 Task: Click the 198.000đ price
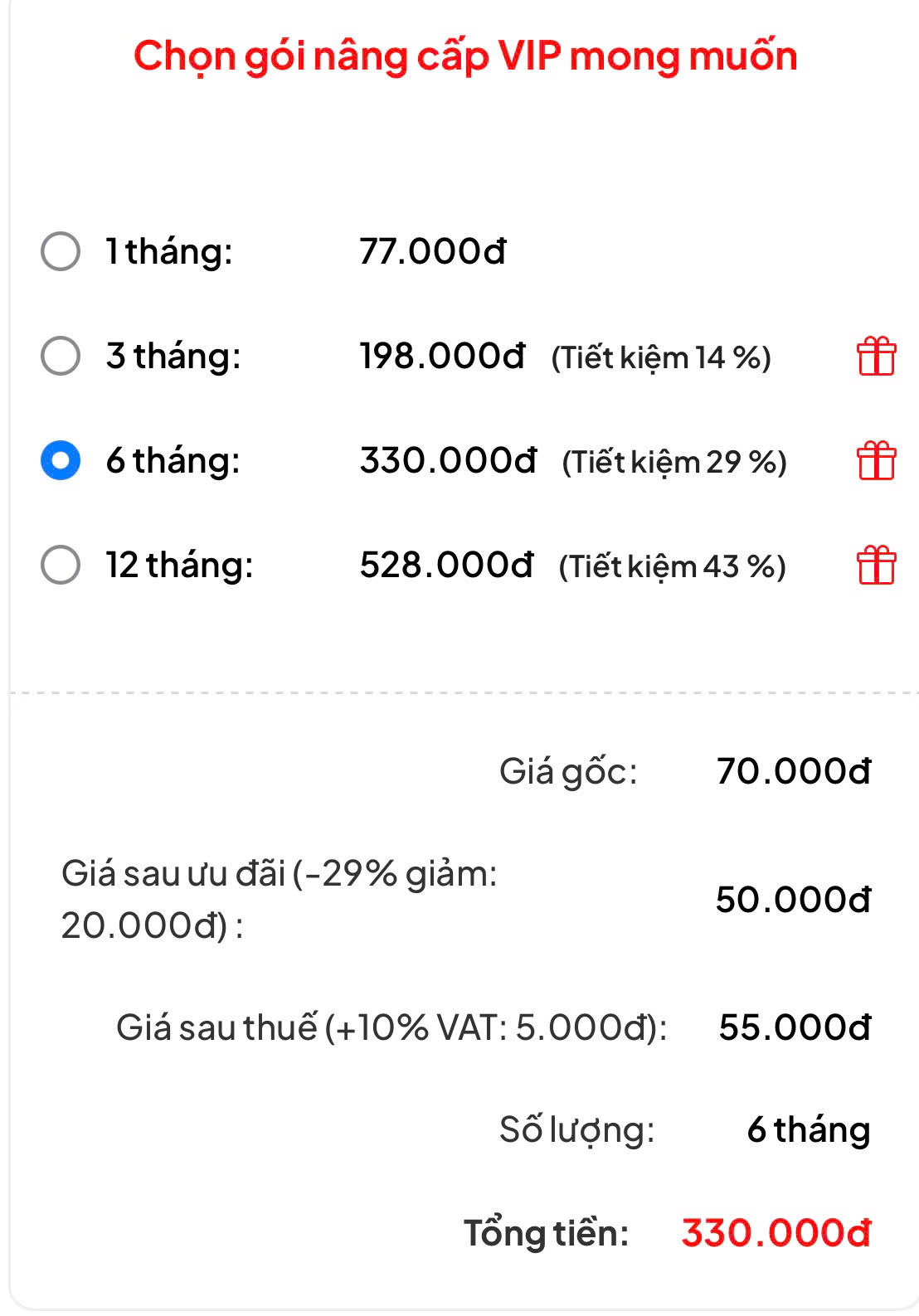click(x=442, y=356)
